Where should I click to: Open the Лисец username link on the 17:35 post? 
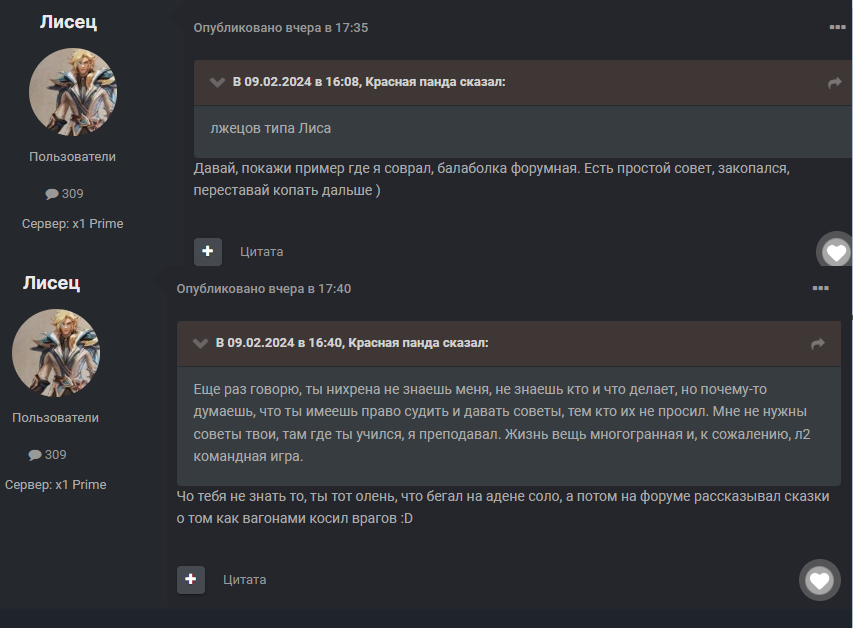click(68, 22)
